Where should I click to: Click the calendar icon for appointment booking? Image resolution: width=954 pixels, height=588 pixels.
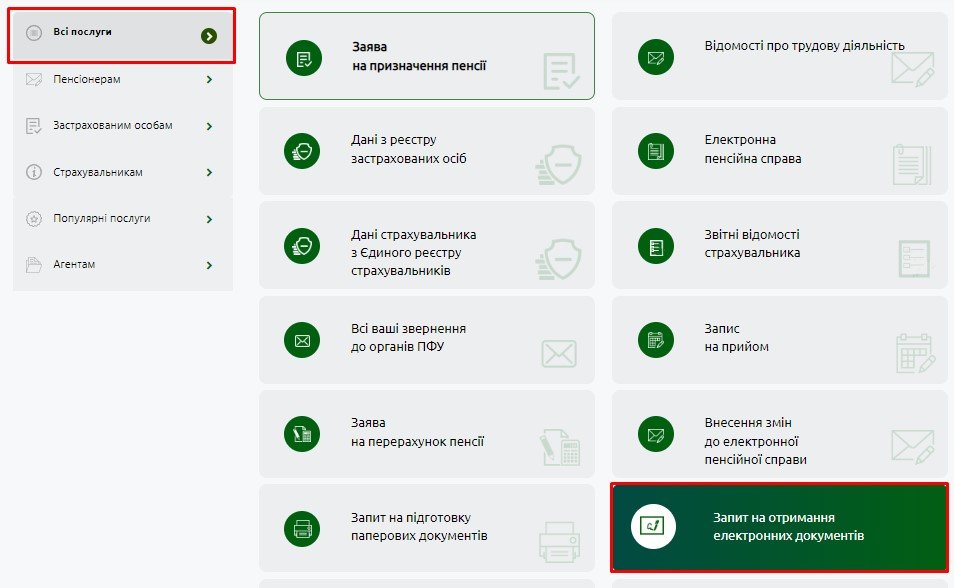pyautogui.click(x=656, y=339)
